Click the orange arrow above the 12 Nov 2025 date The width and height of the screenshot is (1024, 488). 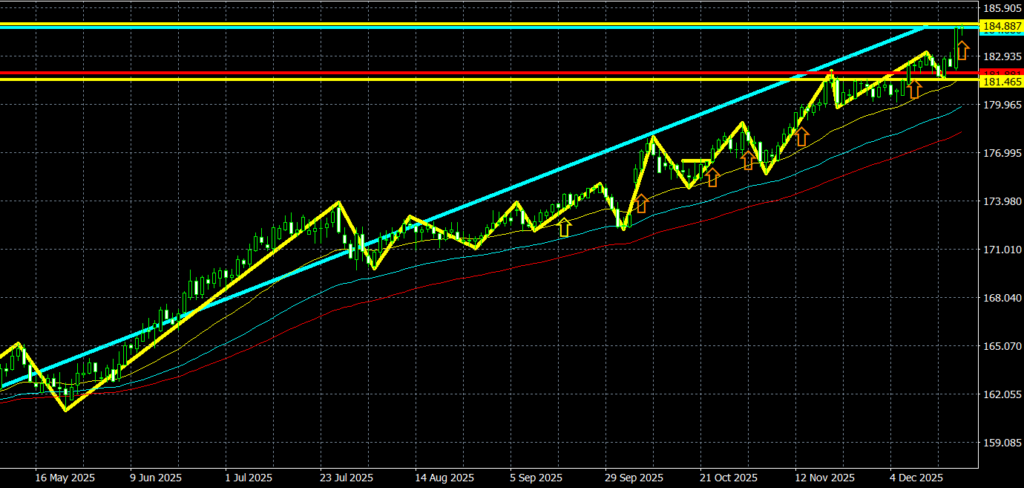pyautogui.click(x=801, y=137)
